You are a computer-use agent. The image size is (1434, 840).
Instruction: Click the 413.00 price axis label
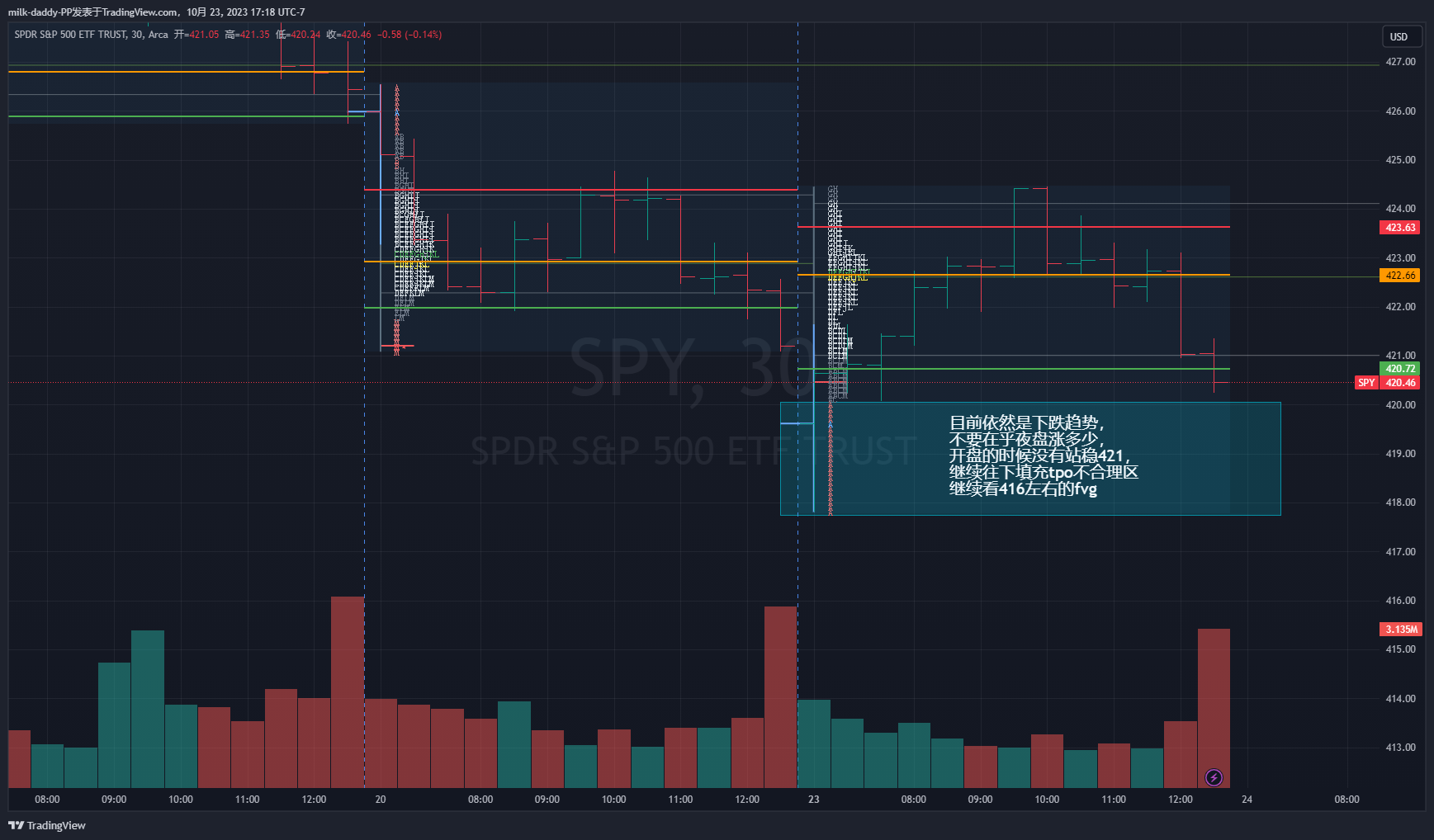[x=1400, y=748]
